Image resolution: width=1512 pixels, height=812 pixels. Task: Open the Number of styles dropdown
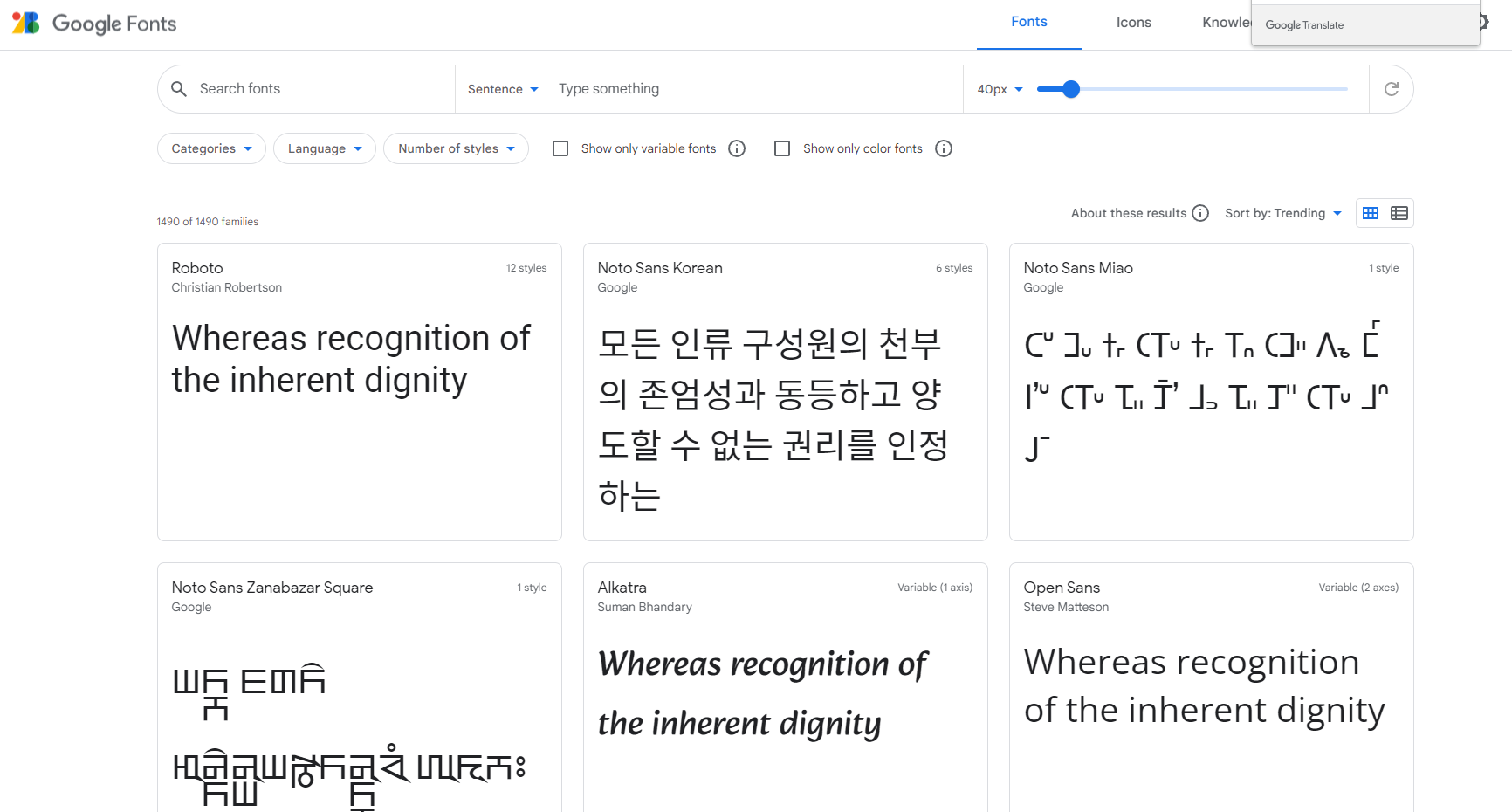click(x=456, y=148)
